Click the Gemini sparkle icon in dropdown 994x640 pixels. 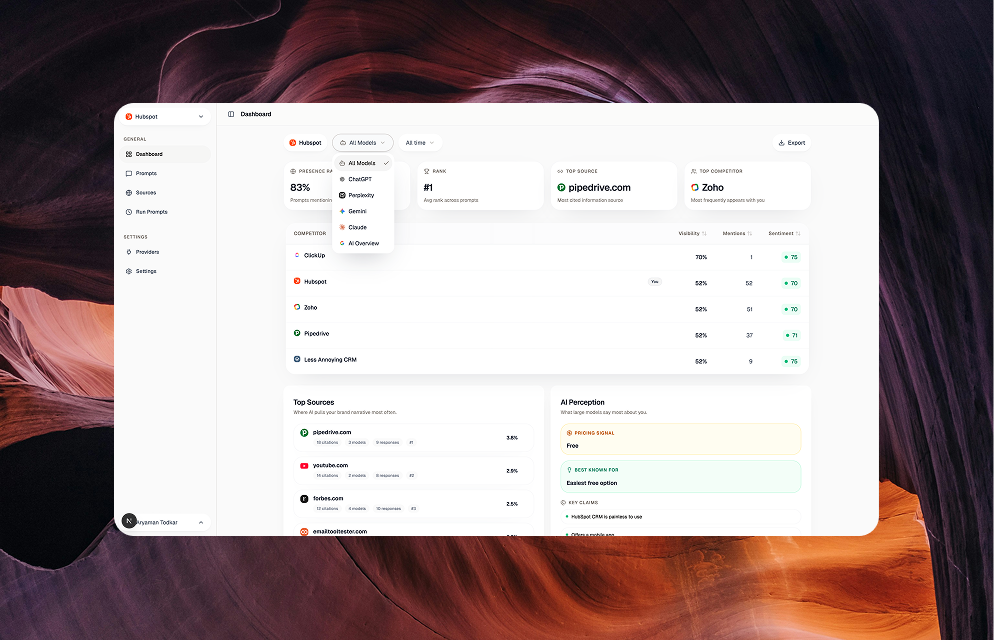342,211
